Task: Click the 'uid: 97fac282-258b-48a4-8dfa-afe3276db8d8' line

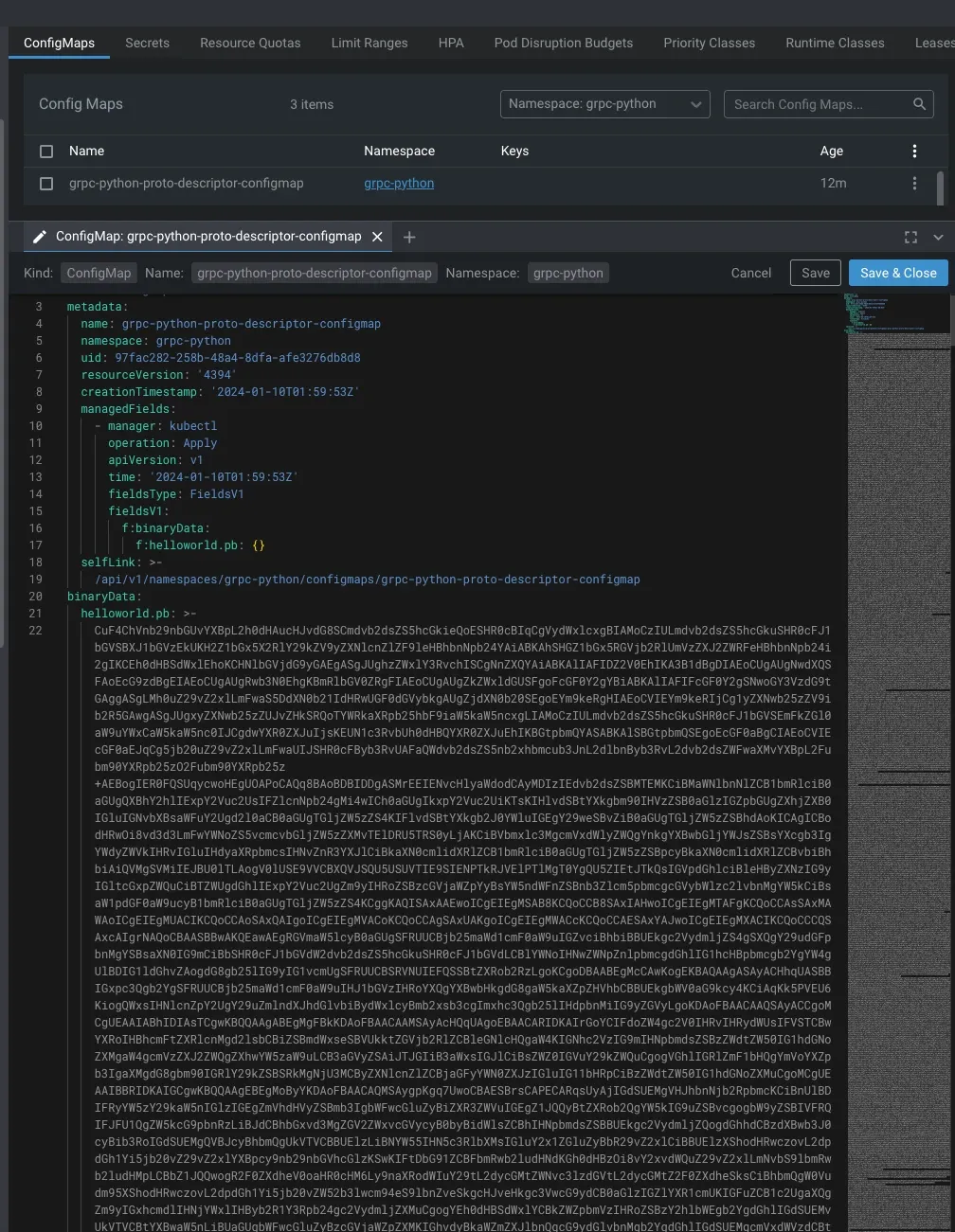Action: (221, 358)
